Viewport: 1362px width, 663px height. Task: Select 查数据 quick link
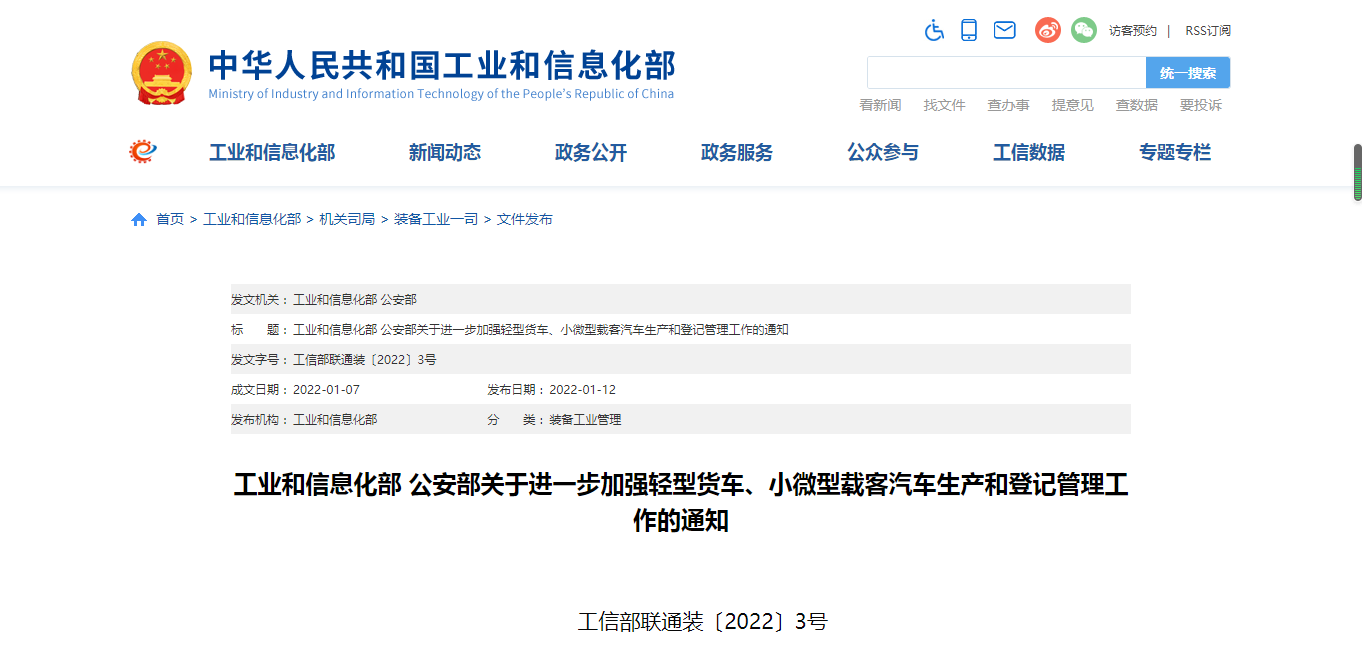1136,105
